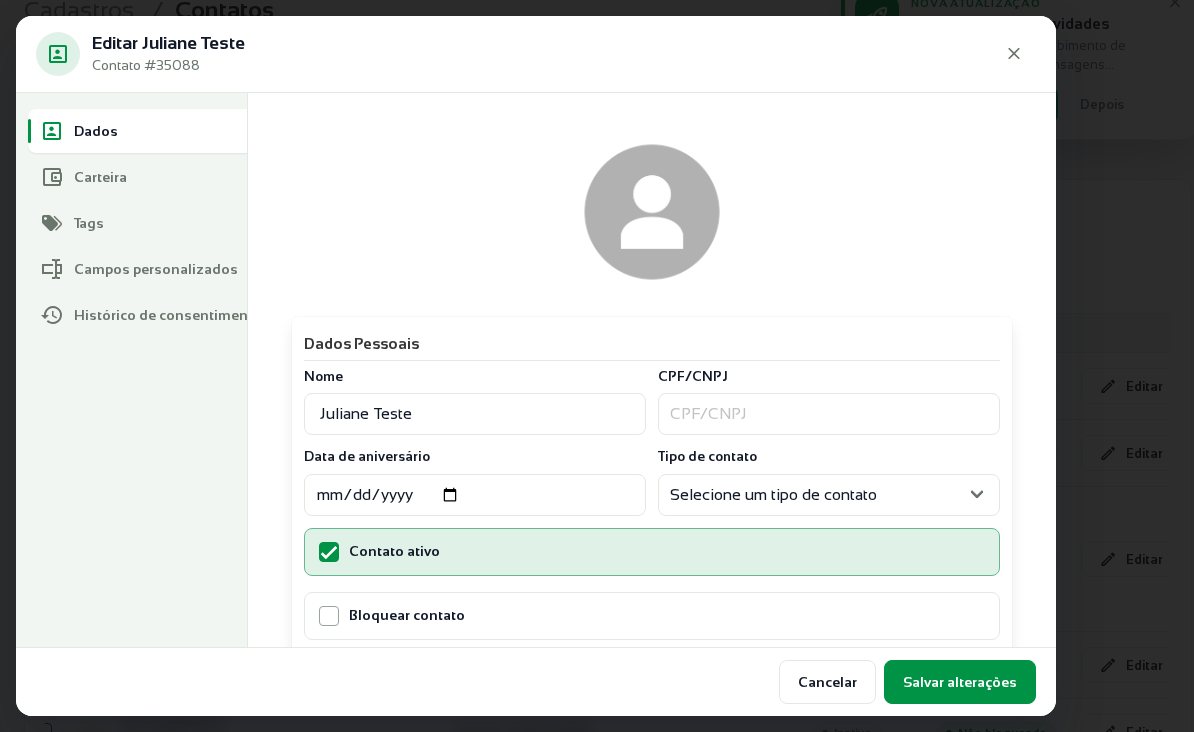The width and height of the screenshot is (1194, 732).
Task: Click the Dados Pessoais heading text
Action: click(x=362, y=344)
